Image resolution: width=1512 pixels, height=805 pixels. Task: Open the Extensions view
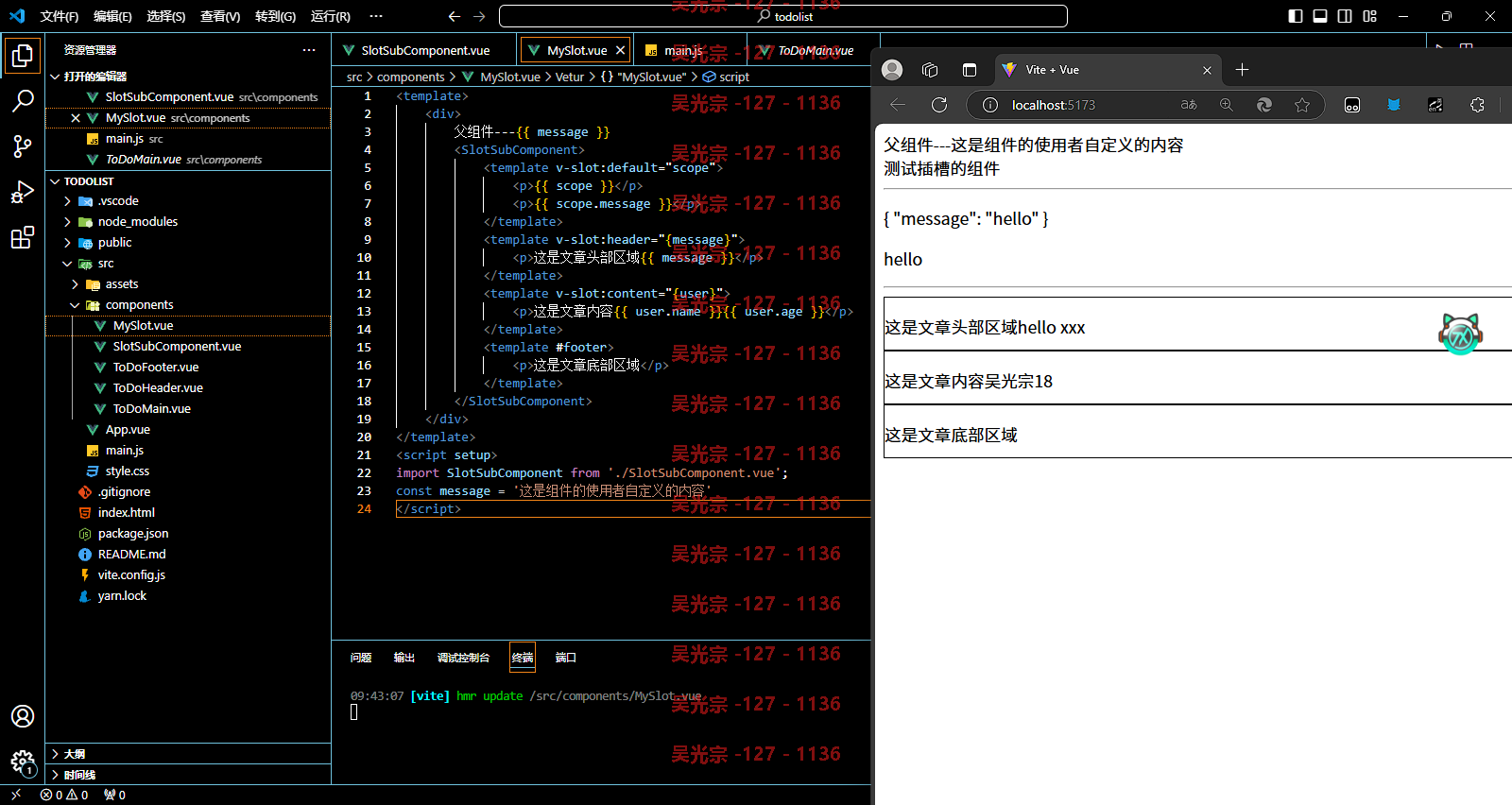click(x=23, y=237)
